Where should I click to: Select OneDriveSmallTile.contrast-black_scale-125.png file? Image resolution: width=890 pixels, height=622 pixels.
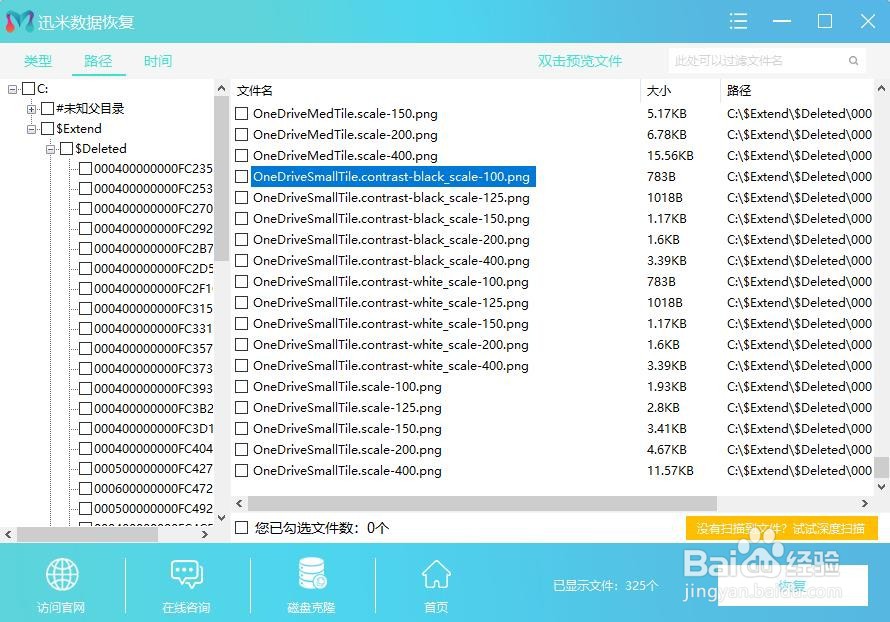(x=391, y=197)
